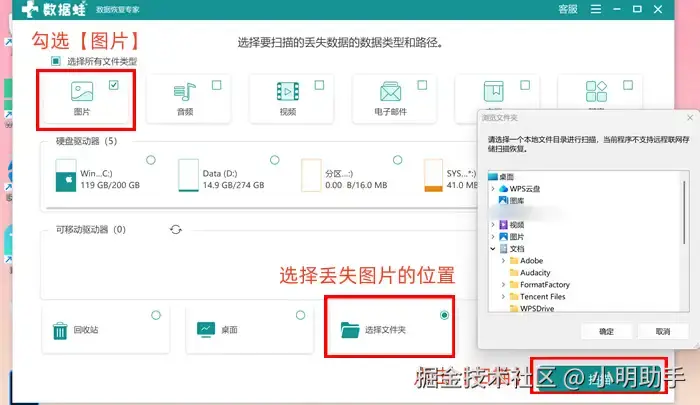Click the 119 GB/200 GB capacity text
Viewport: 700px width, 405px height.
110,185
